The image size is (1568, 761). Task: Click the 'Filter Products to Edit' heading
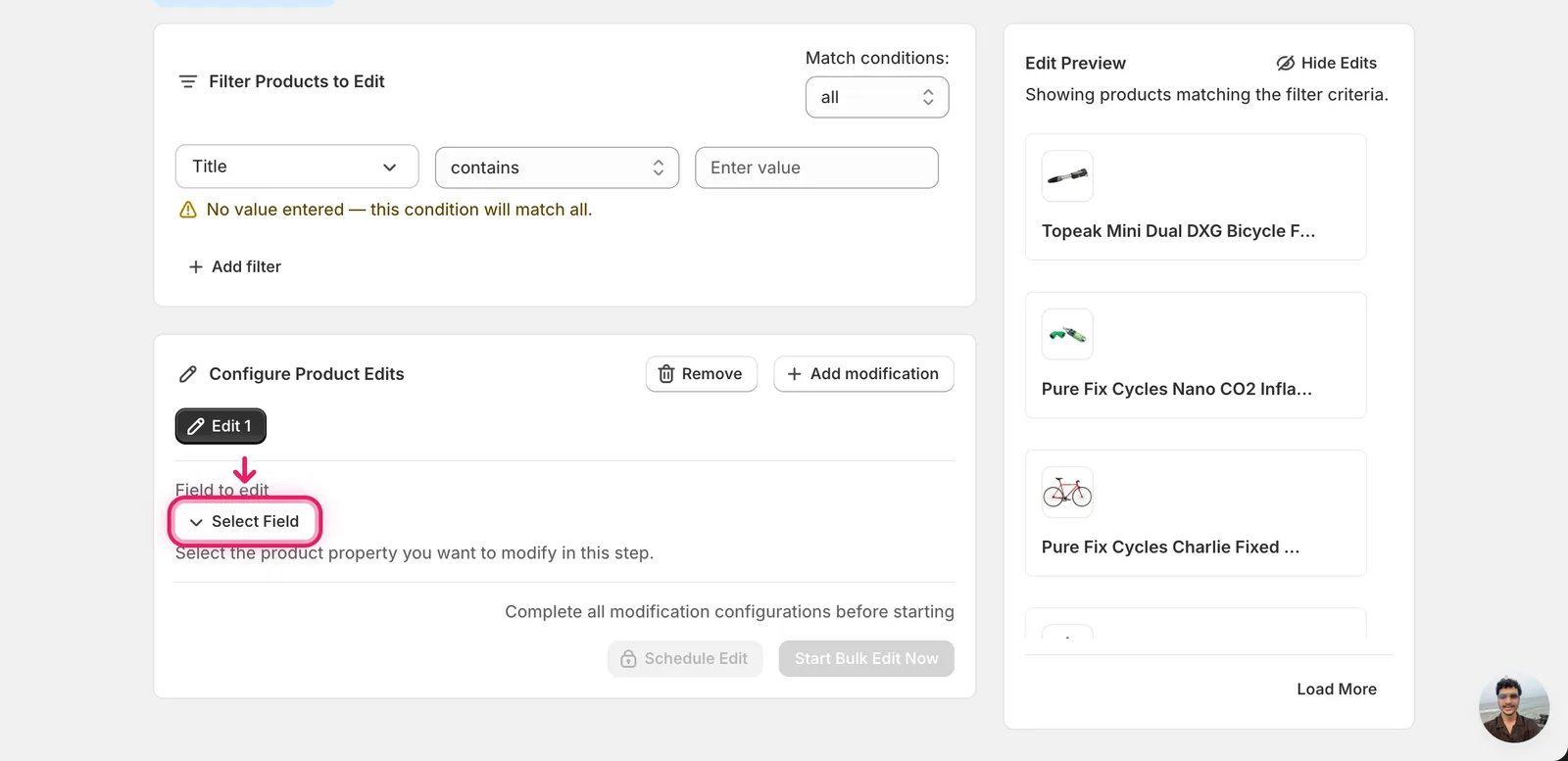(296, 81)
